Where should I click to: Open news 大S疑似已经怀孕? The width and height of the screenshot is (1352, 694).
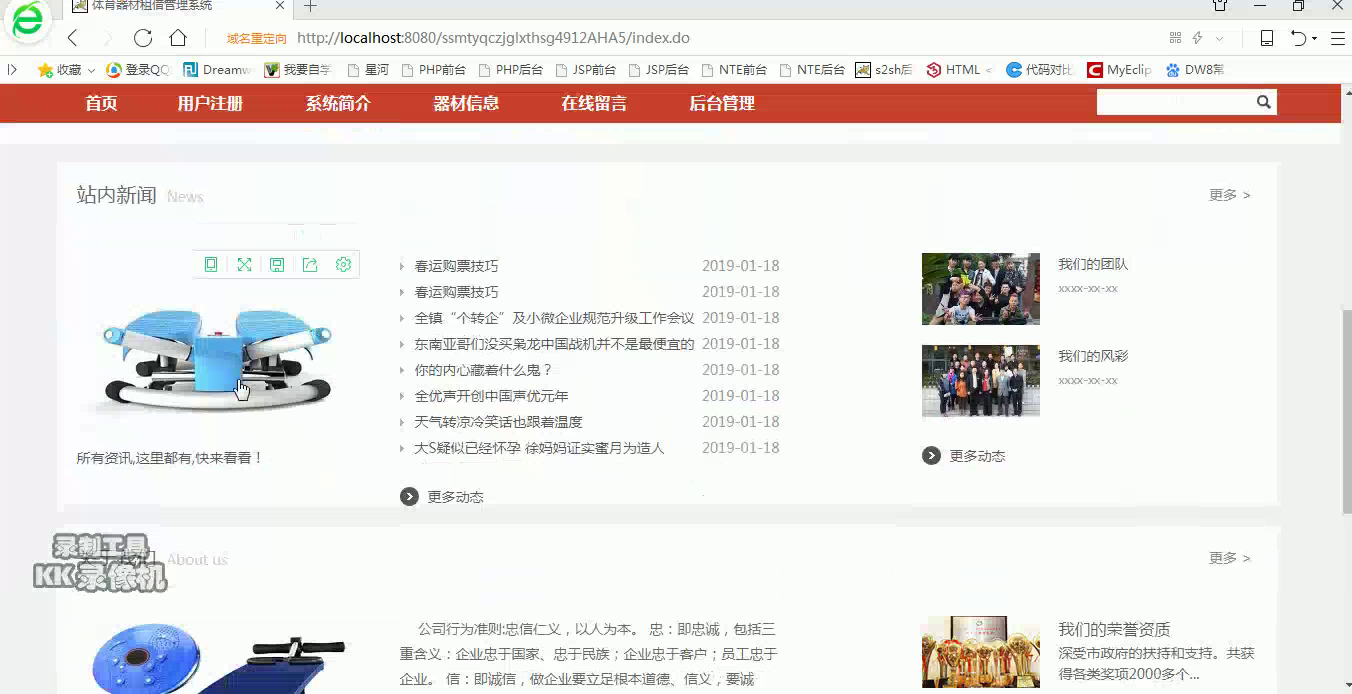pos(539,448)
